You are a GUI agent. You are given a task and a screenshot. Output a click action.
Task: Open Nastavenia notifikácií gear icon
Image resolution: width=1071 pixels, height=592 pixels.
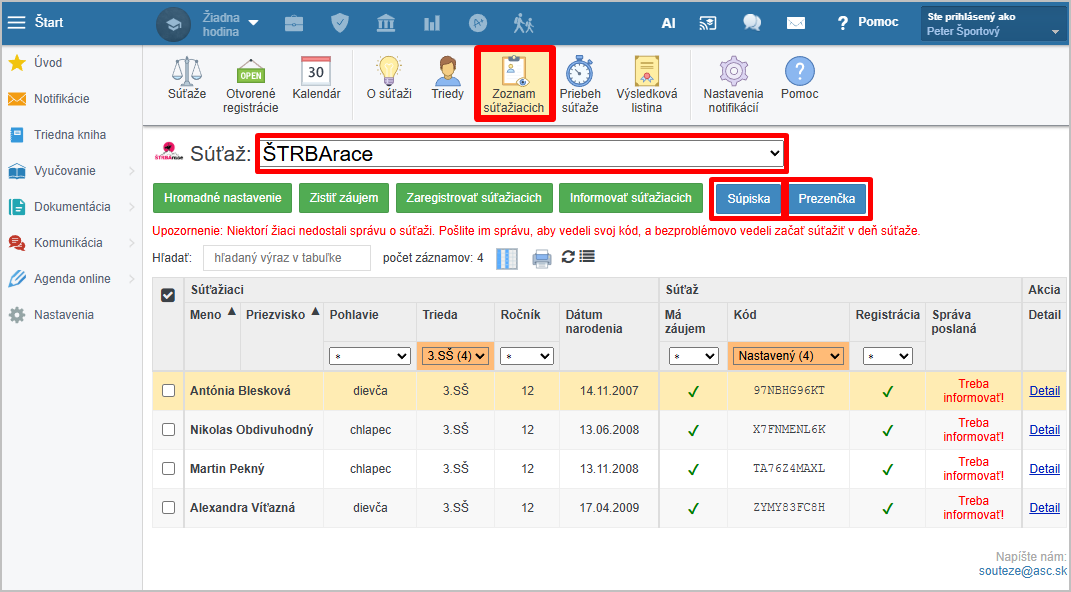[733, 78]
